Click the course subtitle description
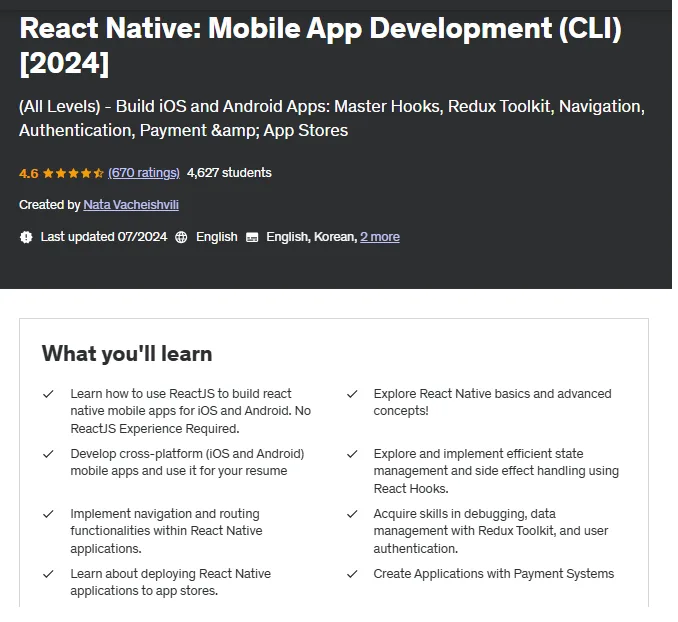The image size is (678, 622). [x=332, y=118]
